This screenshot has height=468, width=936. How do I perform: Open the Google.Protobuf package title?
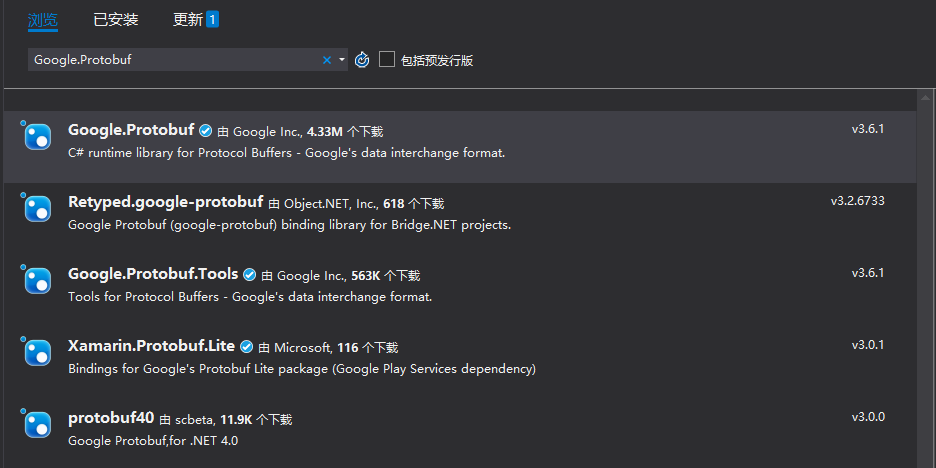[x=131, y=130]
